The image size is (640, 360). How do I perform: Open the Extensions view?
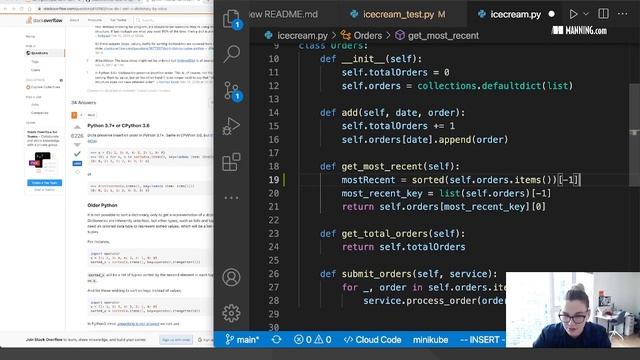[x=231, y=162]
